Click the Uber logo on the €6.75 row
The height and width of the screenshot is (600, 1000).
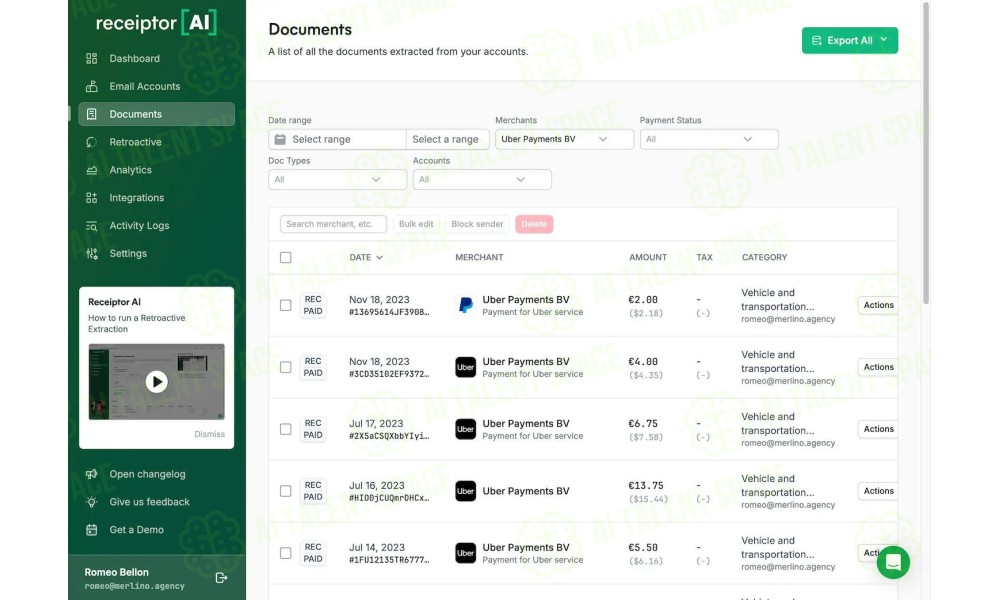point(466,429)
